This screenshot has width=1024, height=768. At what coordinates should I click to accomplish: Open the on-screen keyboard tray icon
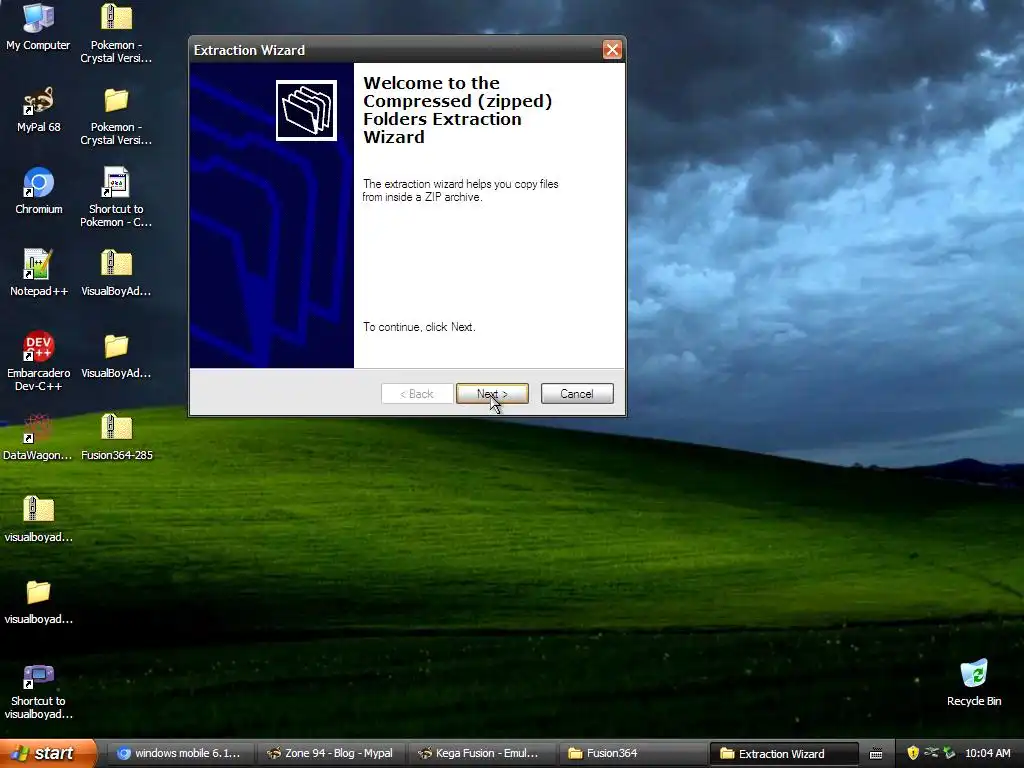[876, 754]
